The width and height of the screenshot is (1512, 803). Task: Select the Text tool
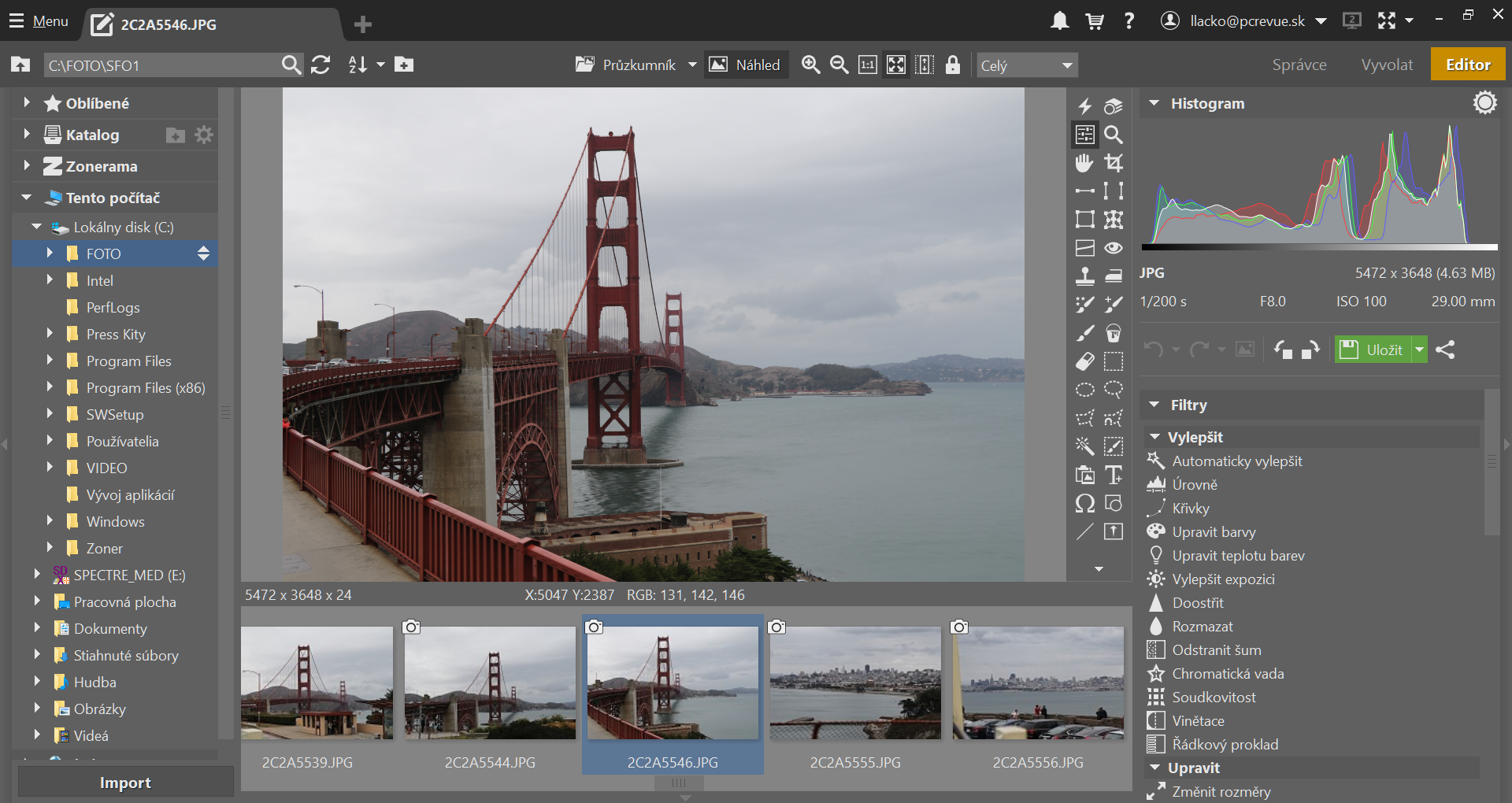point(1114,475)
